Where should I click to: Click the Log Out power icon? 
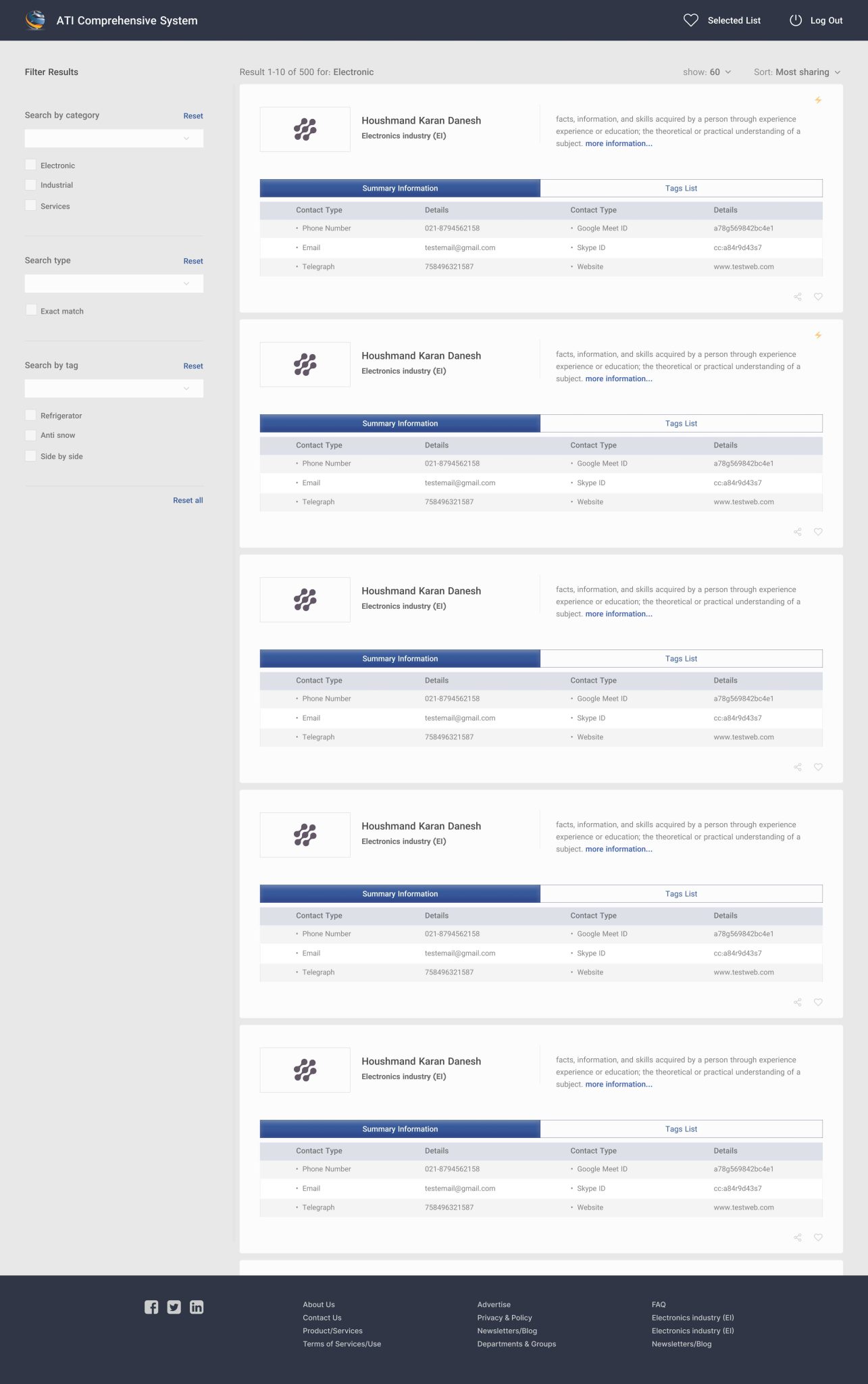pos(796,20)
